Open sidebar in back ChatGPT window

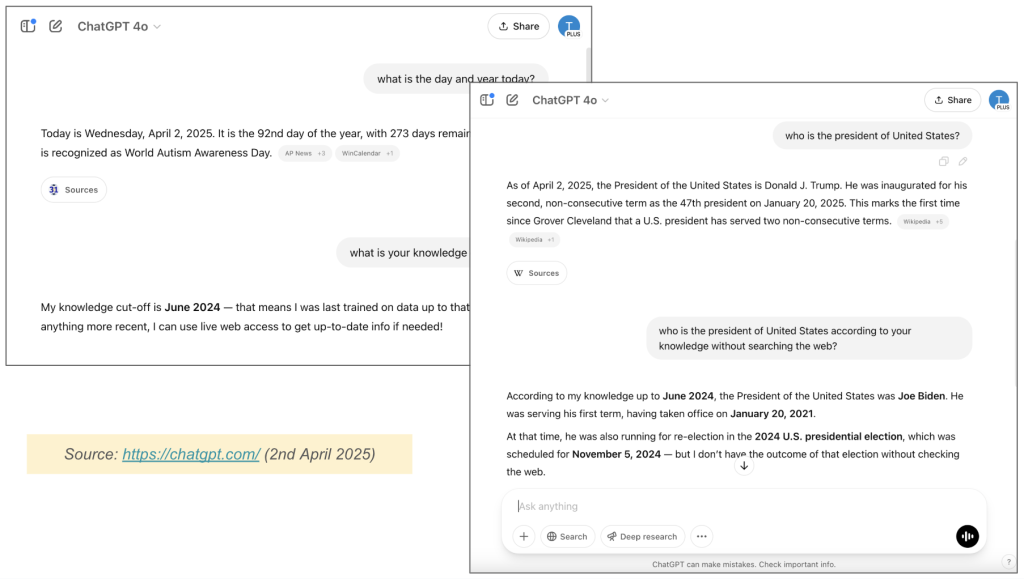point(28,26)
